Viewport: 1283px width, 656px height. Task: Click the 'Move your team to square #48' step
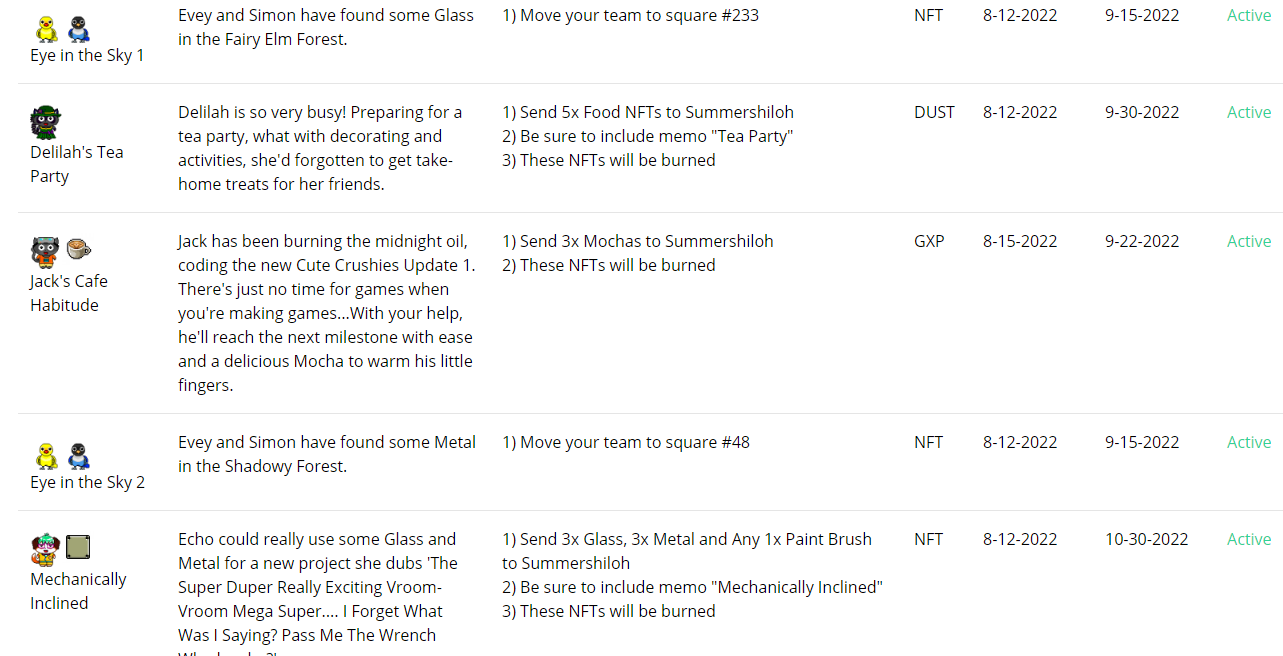tap(626, 442)
